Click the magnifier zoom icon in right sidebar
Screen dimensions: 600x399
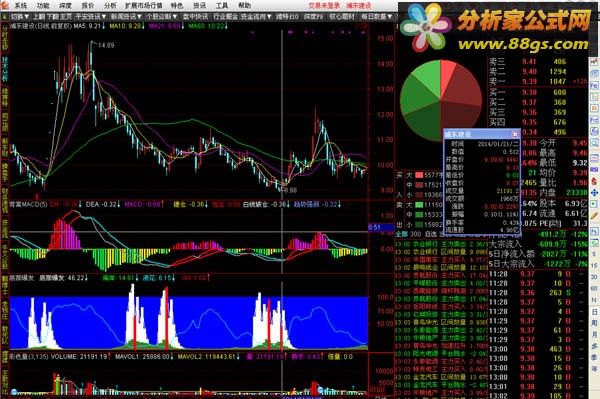pyautogui.click(x=594, y=142)
